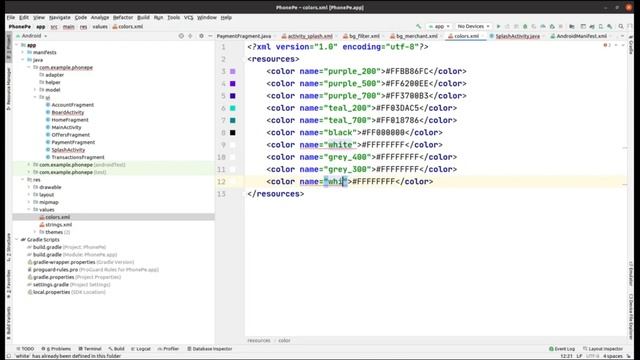
Task: Click the expand/collapse all icon in project panel
Action: [x=190, y=36]
